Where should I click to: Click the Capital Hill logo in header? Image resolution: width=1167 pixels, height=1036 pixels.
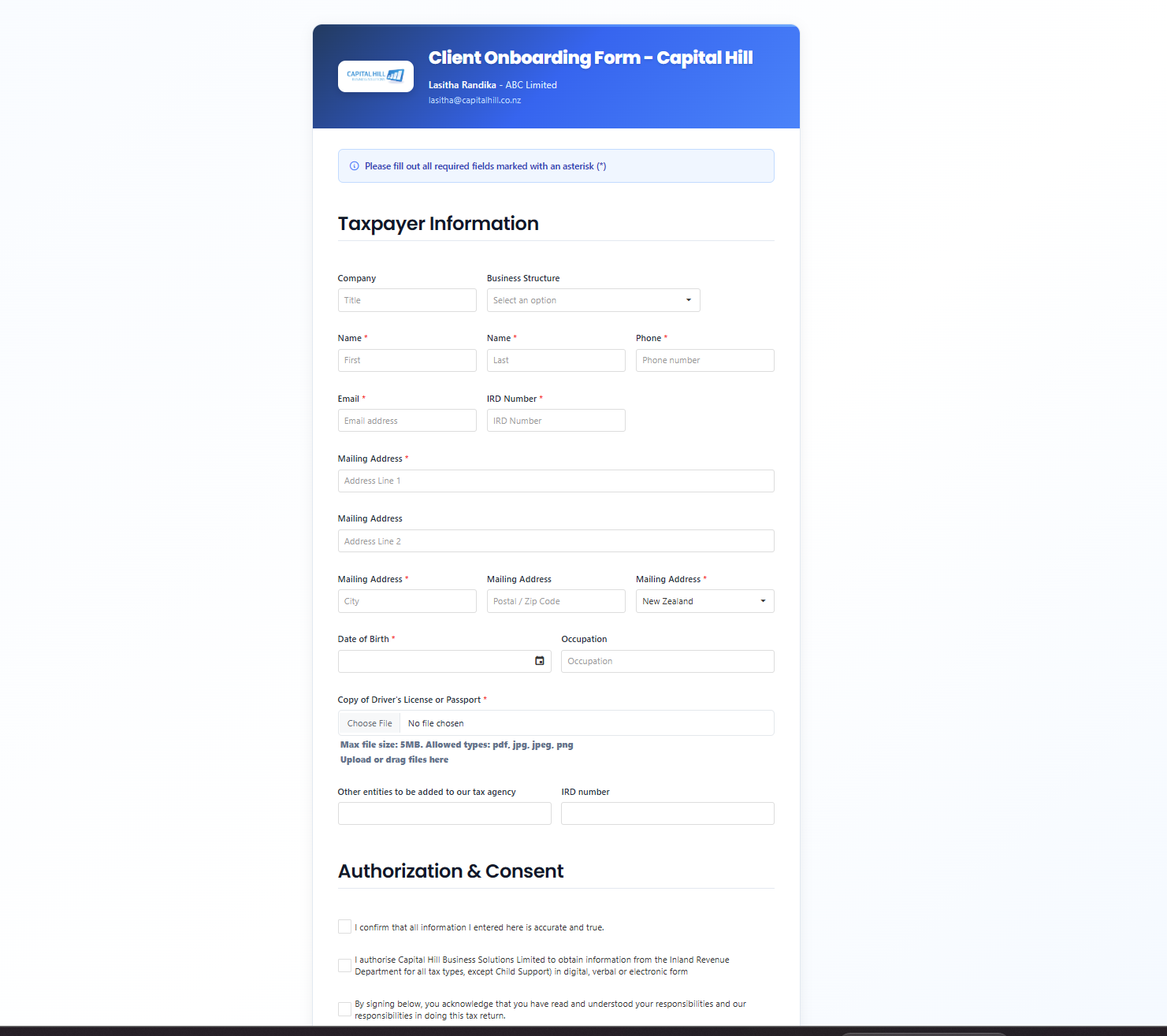(x=376, y=76)
